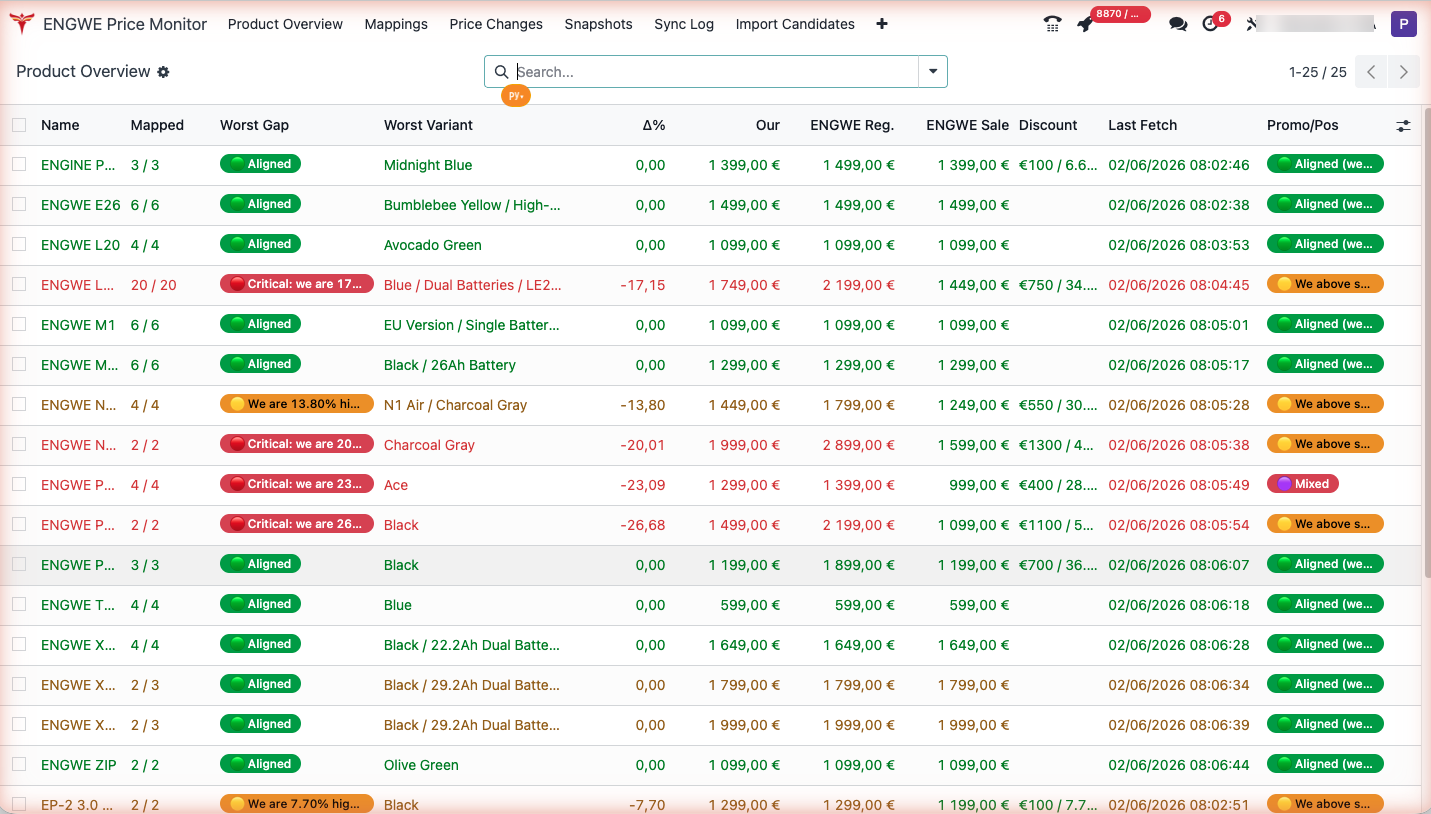Image resolution: width=1431 pixels, height=814 pixels.
Task: Open ENGWE E26 product row
Action: tap(710, 204)
